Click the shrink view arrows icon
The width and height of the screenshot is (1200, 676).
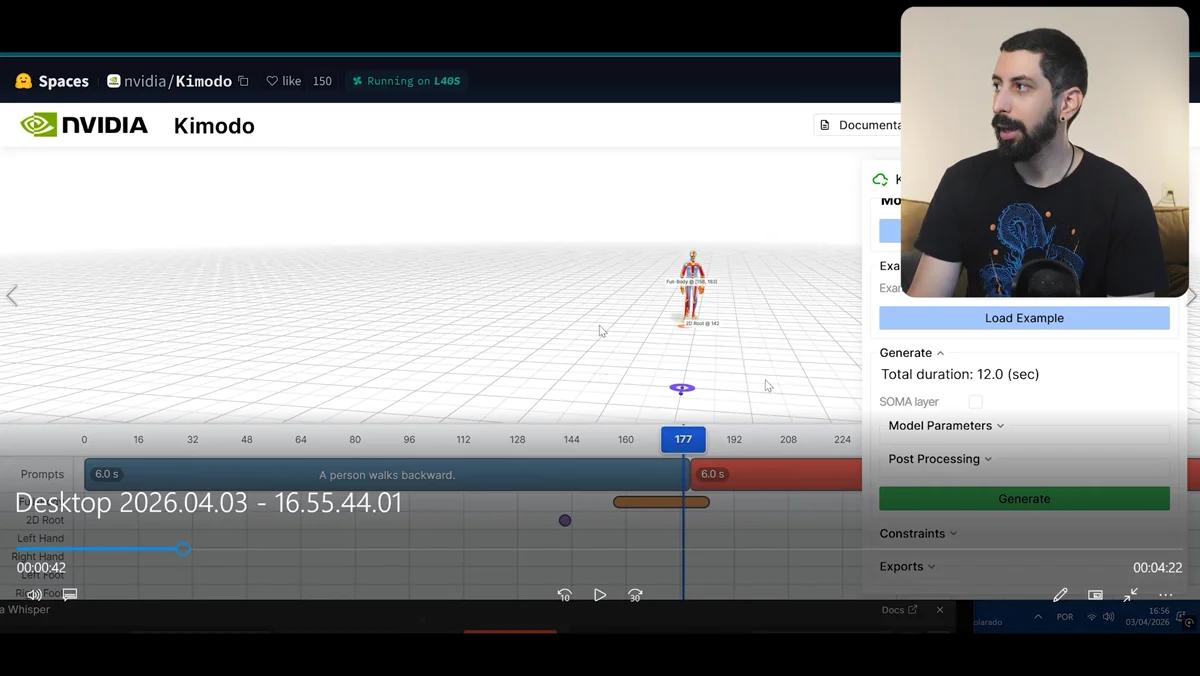click(1130, 594)
